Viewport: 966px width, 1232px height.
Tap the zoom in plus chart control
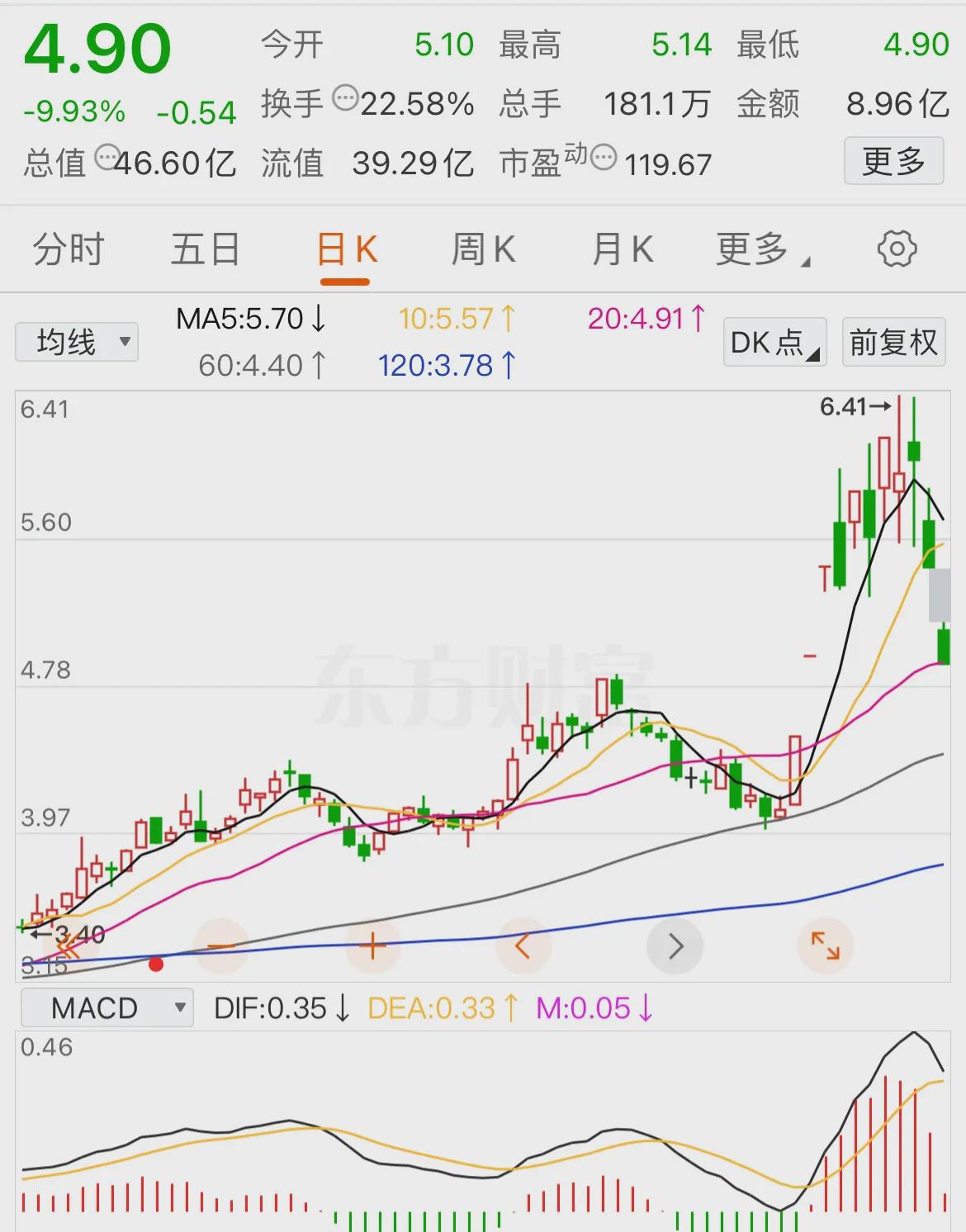click(372, 945)
